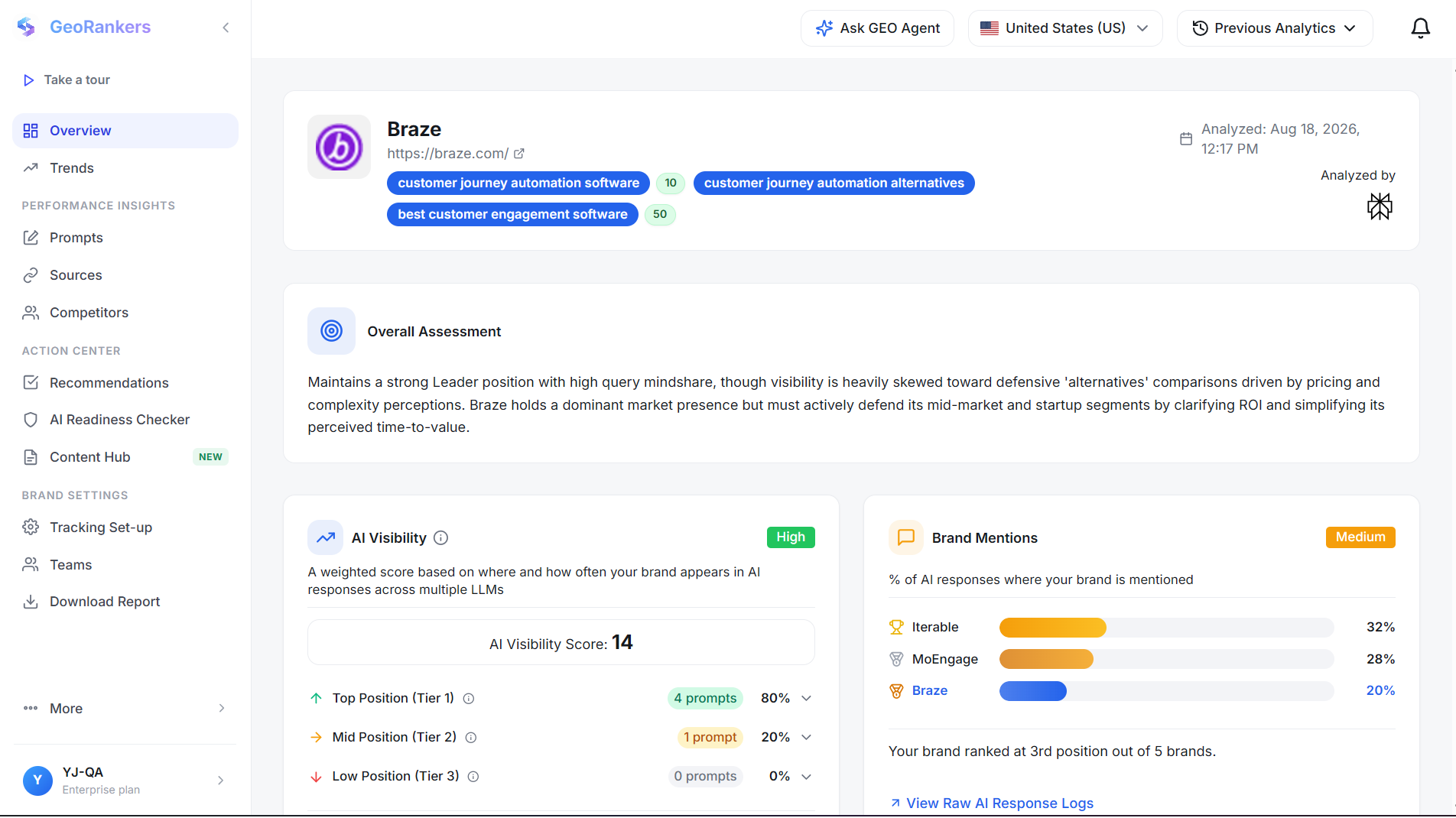The height and width of the screenshot is (818, 1456).
Task: Open the braze.com website link
Action: pyautogui.click(x=447, y=154)
